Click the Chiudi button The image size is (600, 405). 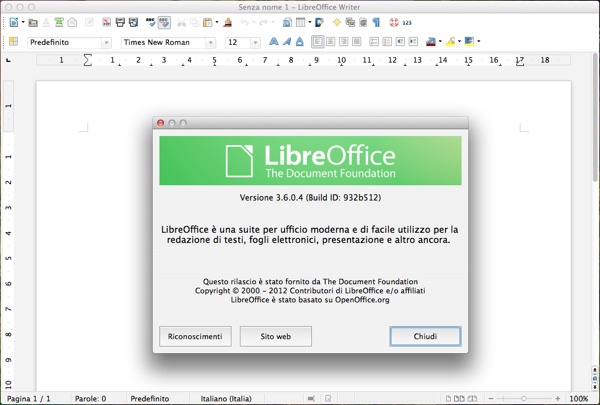point(425,336)
